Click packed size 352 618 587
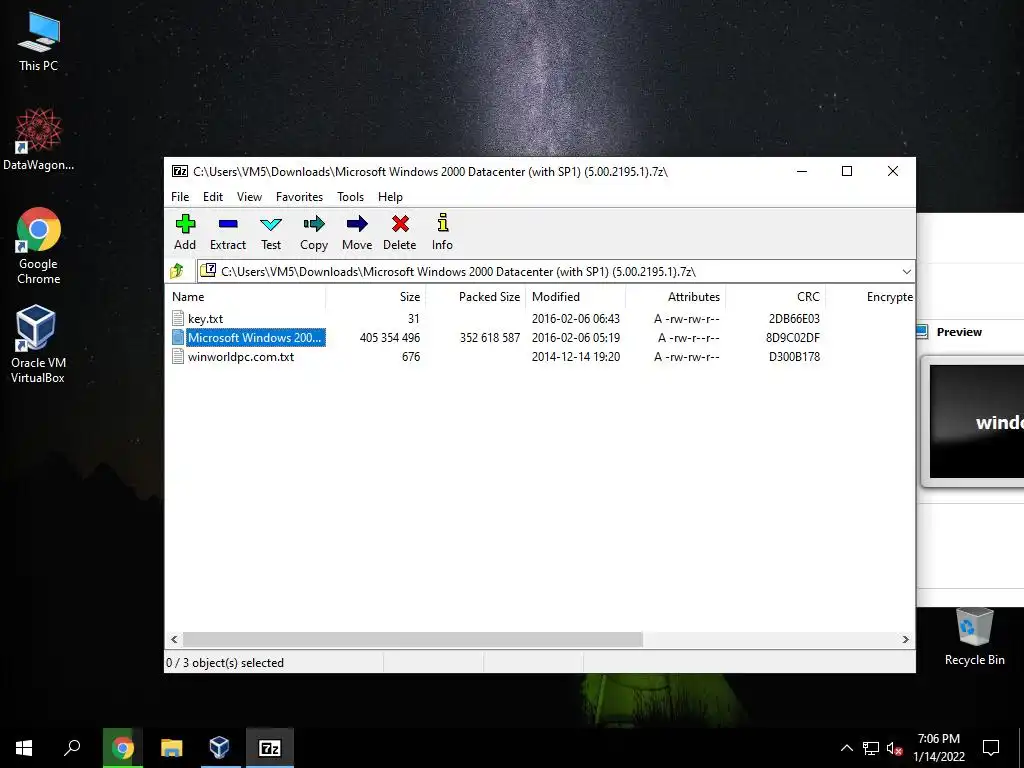The height and width of the screenshot is (768, 1024). point(490,338)
